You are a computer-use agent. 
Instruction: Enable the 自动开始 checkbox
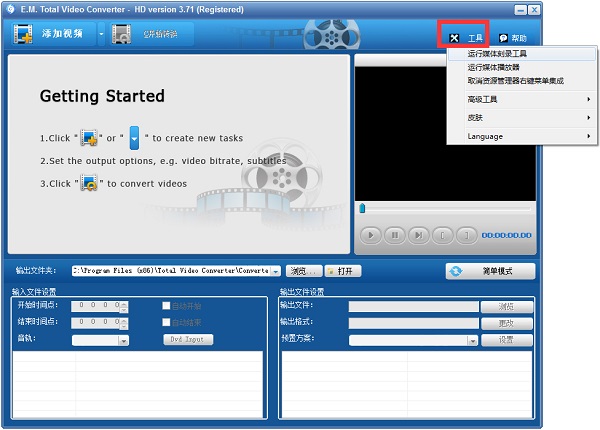[167, 306]
